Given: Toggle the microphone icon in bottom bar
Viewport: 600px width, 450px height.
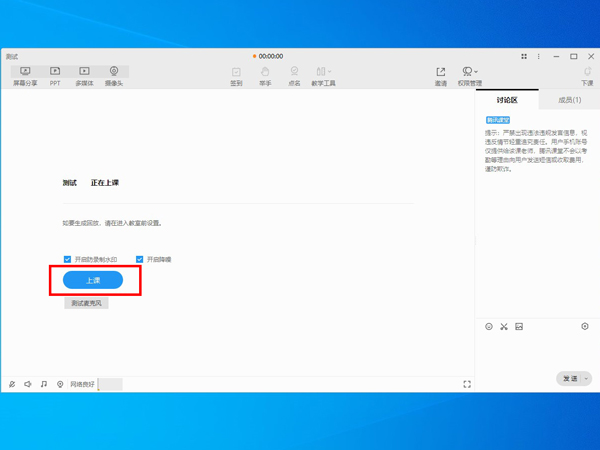Looking at the screenshot, I should (12, 384).
